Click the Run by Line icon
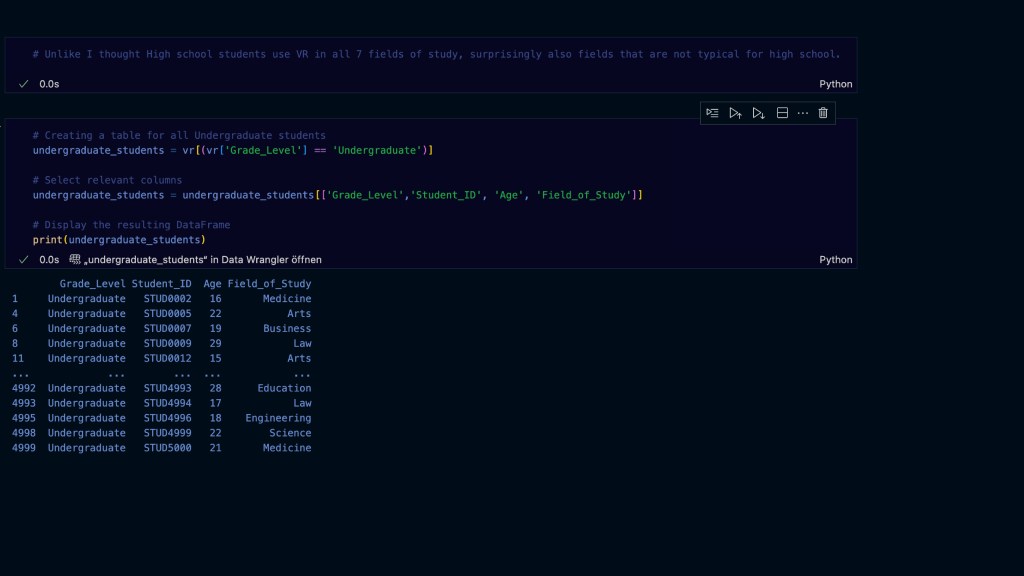Viewport: 1024px width, 576px height. coord(712,113)
